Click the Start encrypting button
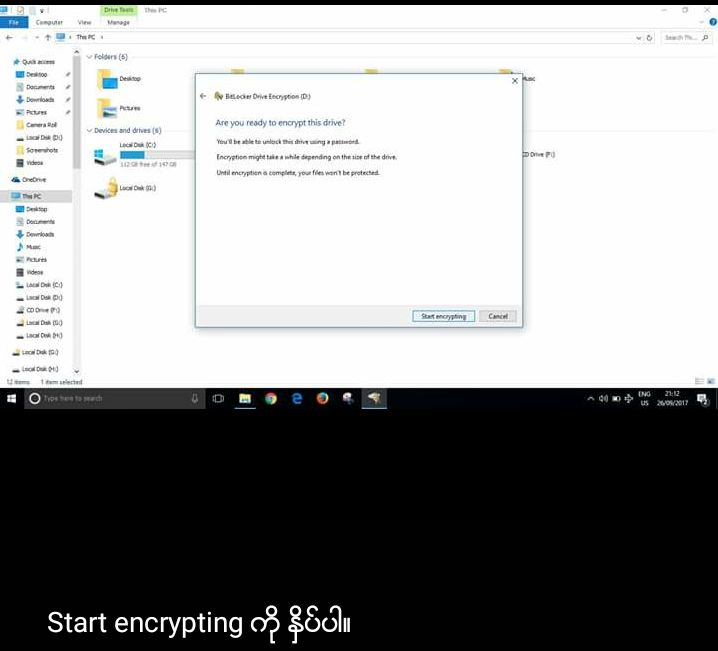This screenshot has height=651, width=718. pyautogui.click(x=443, y=316)
